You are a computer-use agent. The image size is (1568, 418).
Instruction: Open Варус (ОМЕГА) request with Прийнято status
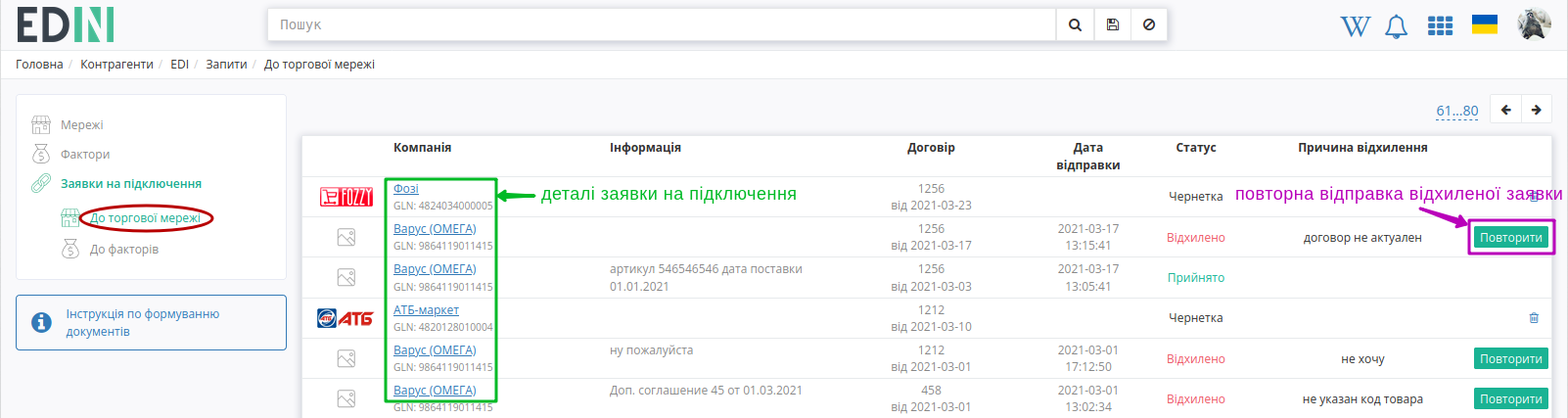435,269
